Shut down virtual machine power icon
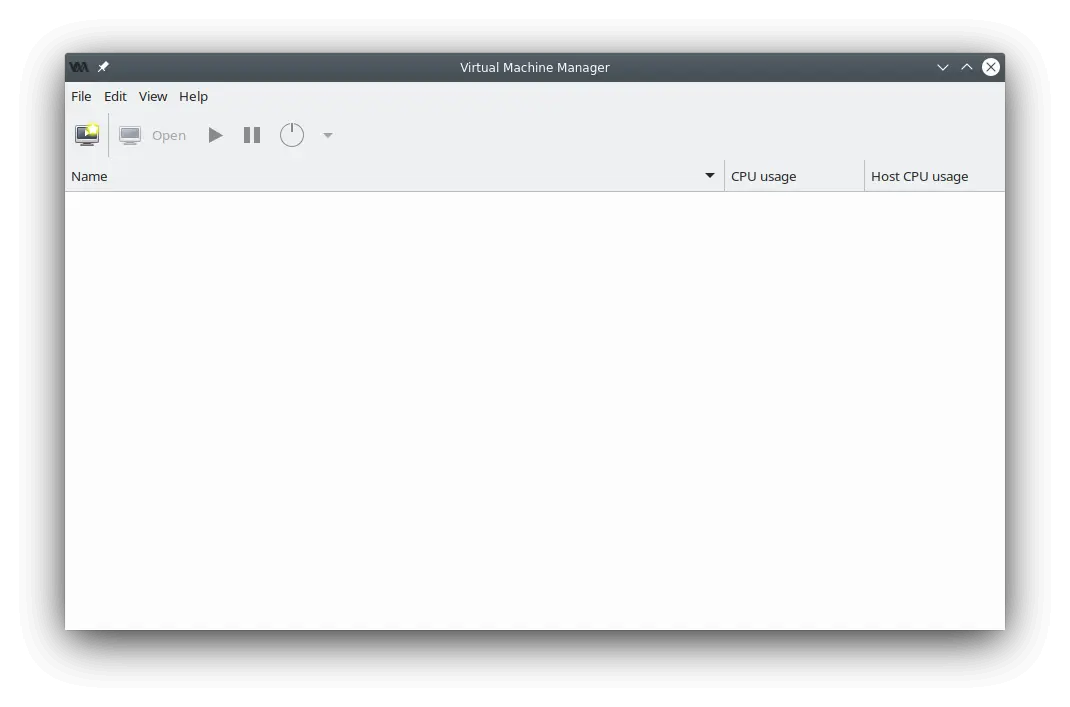Image resolution: width=1070 pixels, height=707 pixels. coord(291,135)
